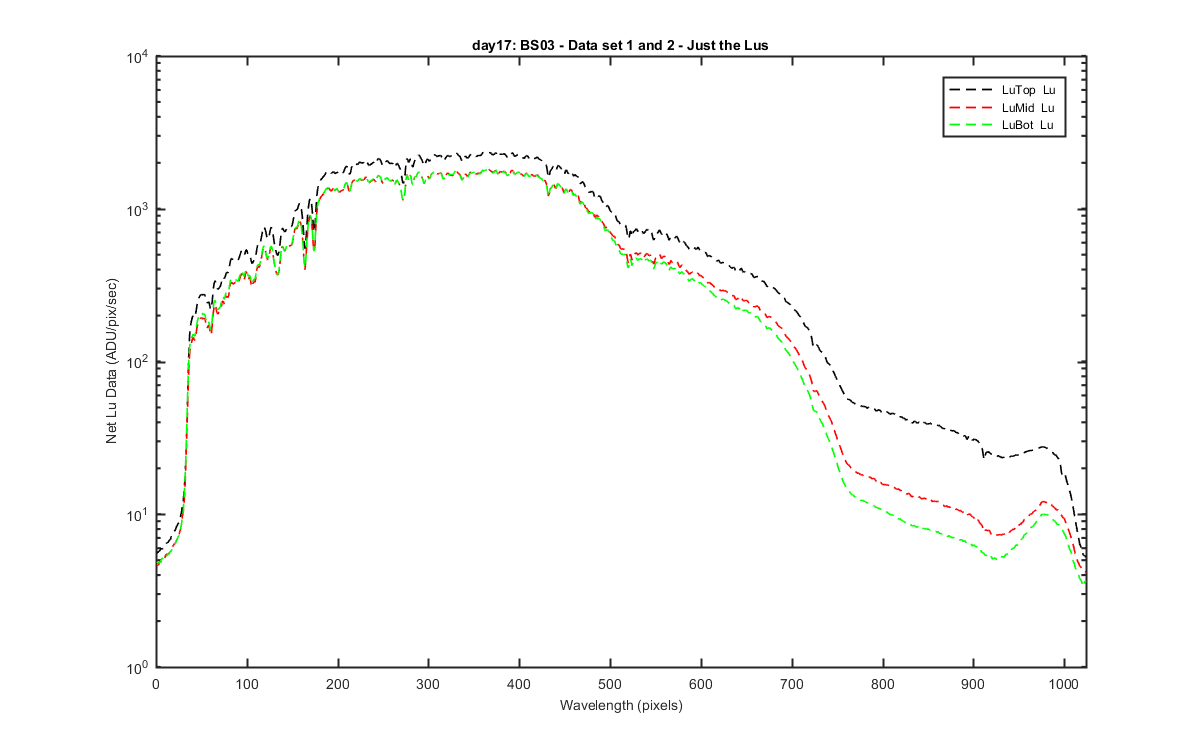This screenshot has height=750, width=1200.
Task: Click x-axis tick label 700
Action: pyautogui.click(x=792, y=683)
